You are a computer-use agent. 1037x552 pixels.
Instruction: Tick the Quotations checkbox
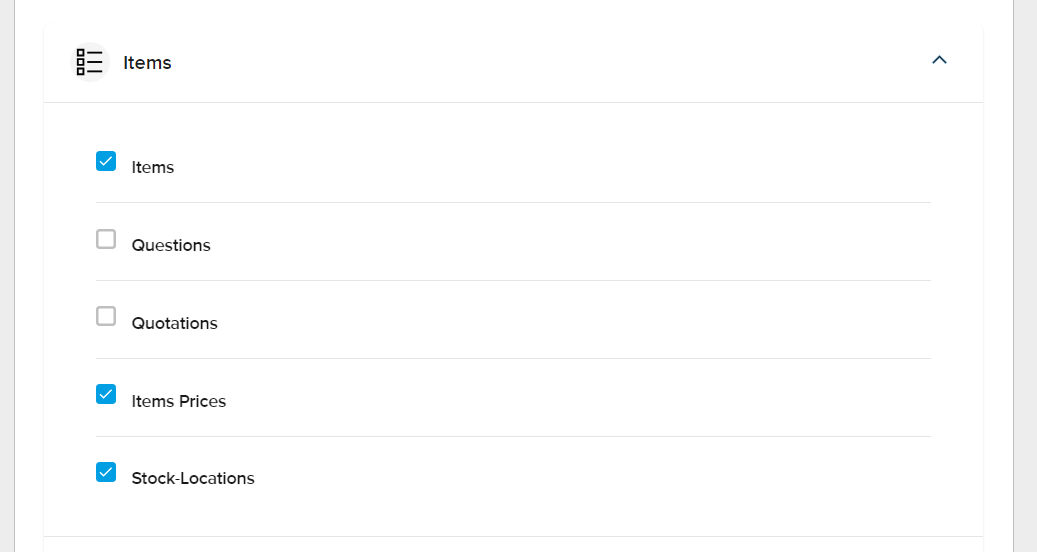coord(106,317)
